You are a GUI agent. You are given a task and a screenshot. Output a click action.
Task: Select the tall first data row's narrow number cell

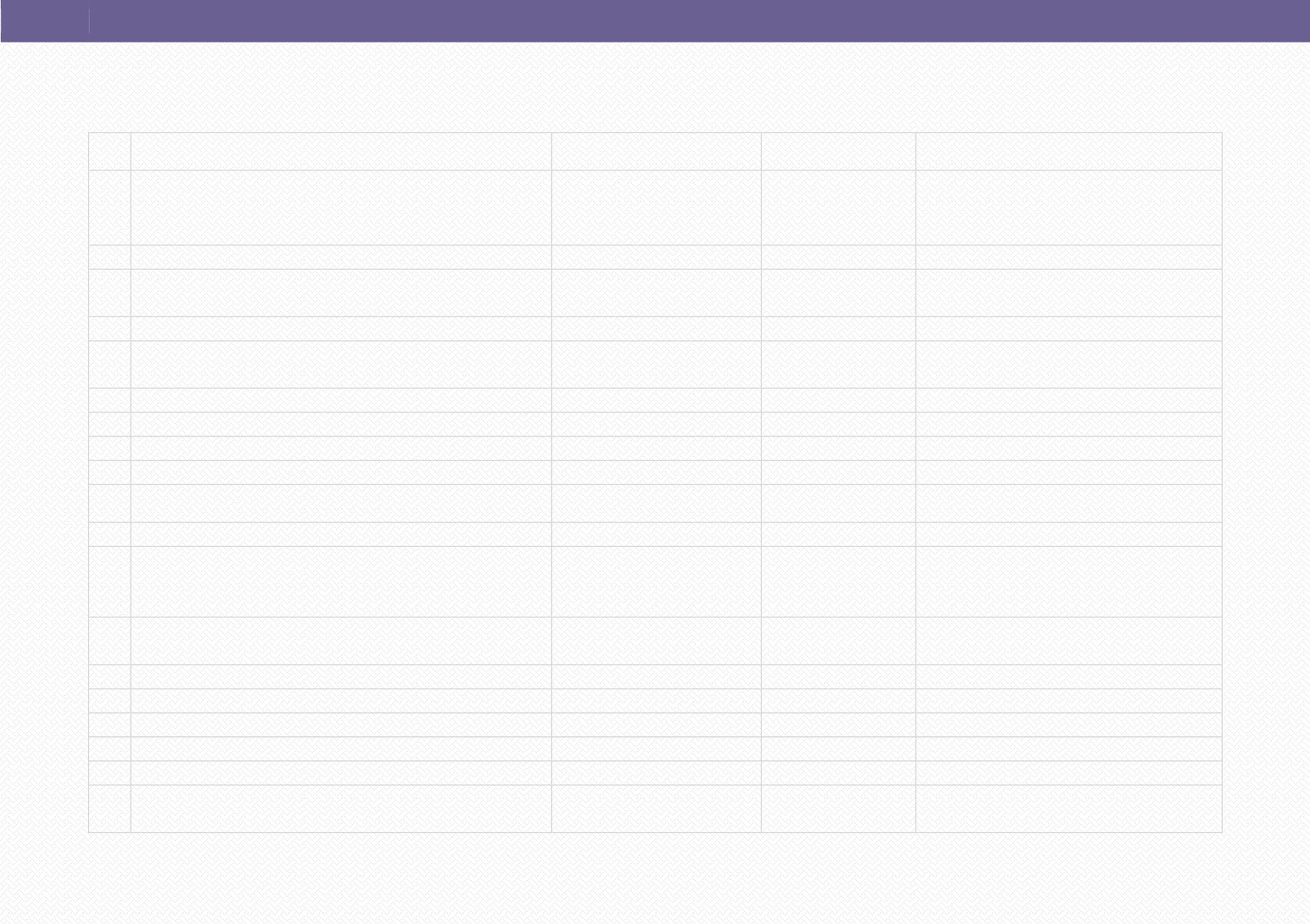coord(110,208)
